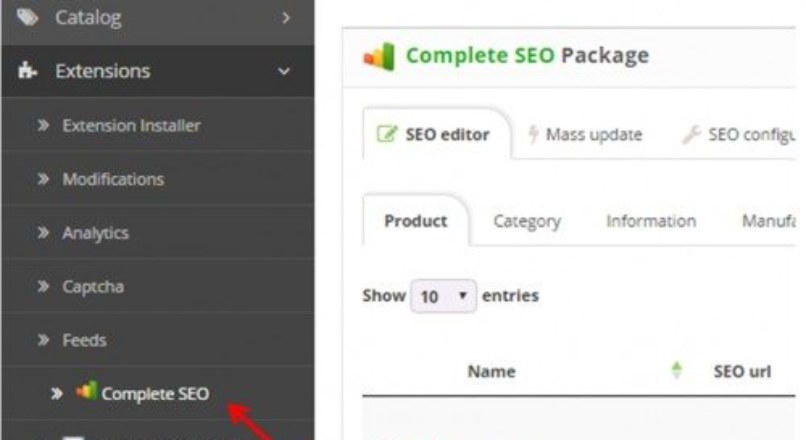Open Captcha extensions
This screenshot has height=440, width=806.
click(93, 286)
